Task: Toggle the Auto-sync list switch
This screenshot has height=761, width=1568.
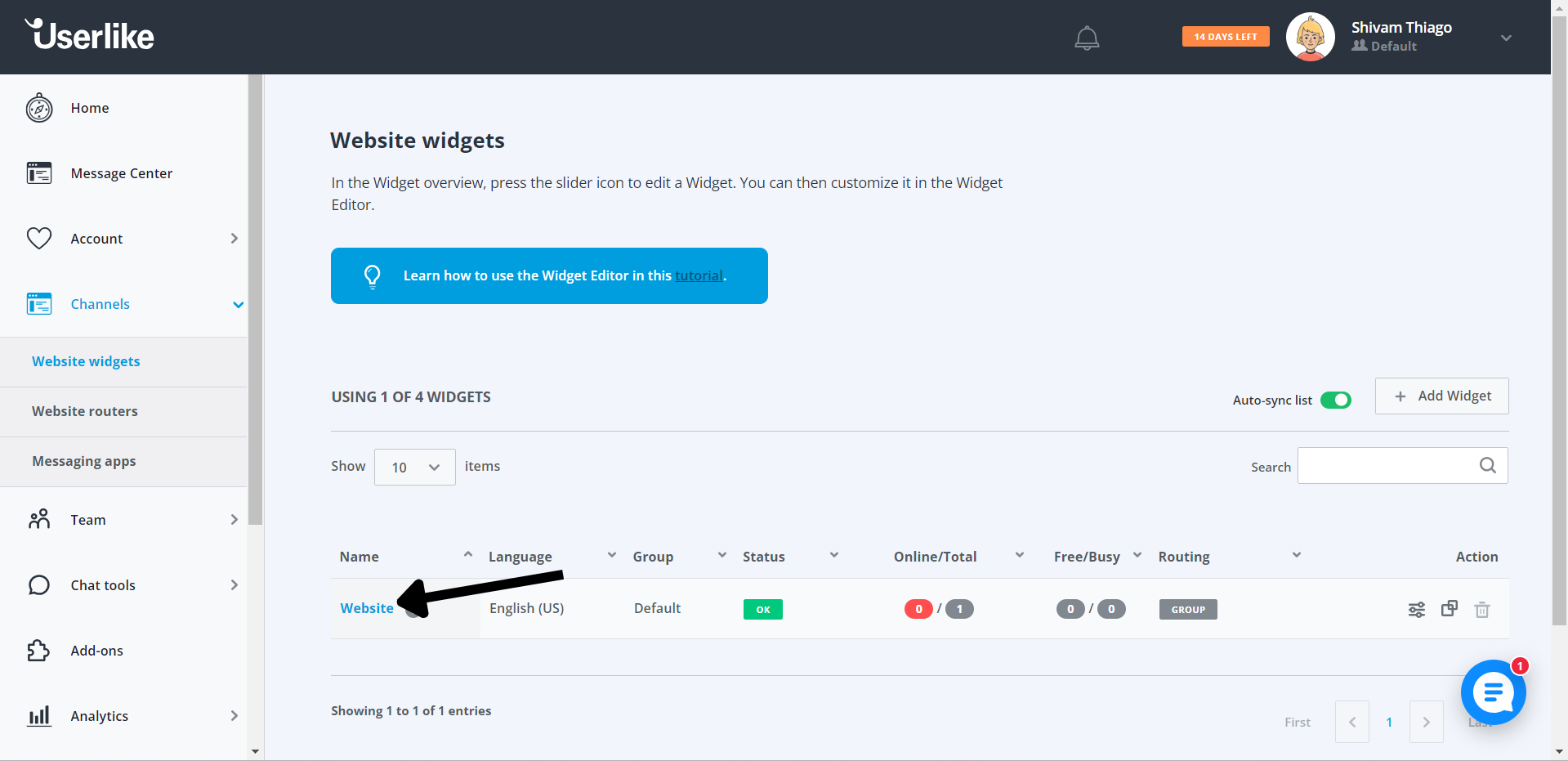Action: [x=1336, y=400]
